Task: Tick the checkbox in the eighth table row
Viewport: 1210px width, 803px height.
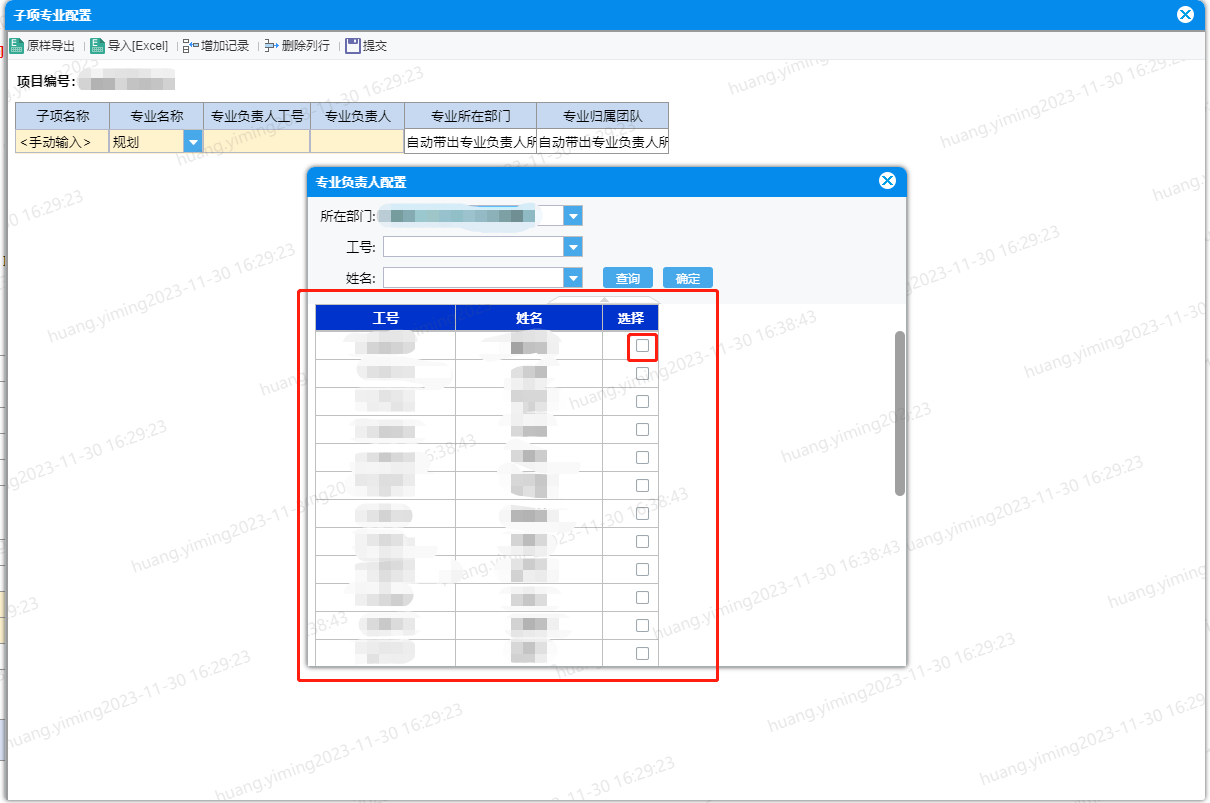Action: (x=642, y=542)
